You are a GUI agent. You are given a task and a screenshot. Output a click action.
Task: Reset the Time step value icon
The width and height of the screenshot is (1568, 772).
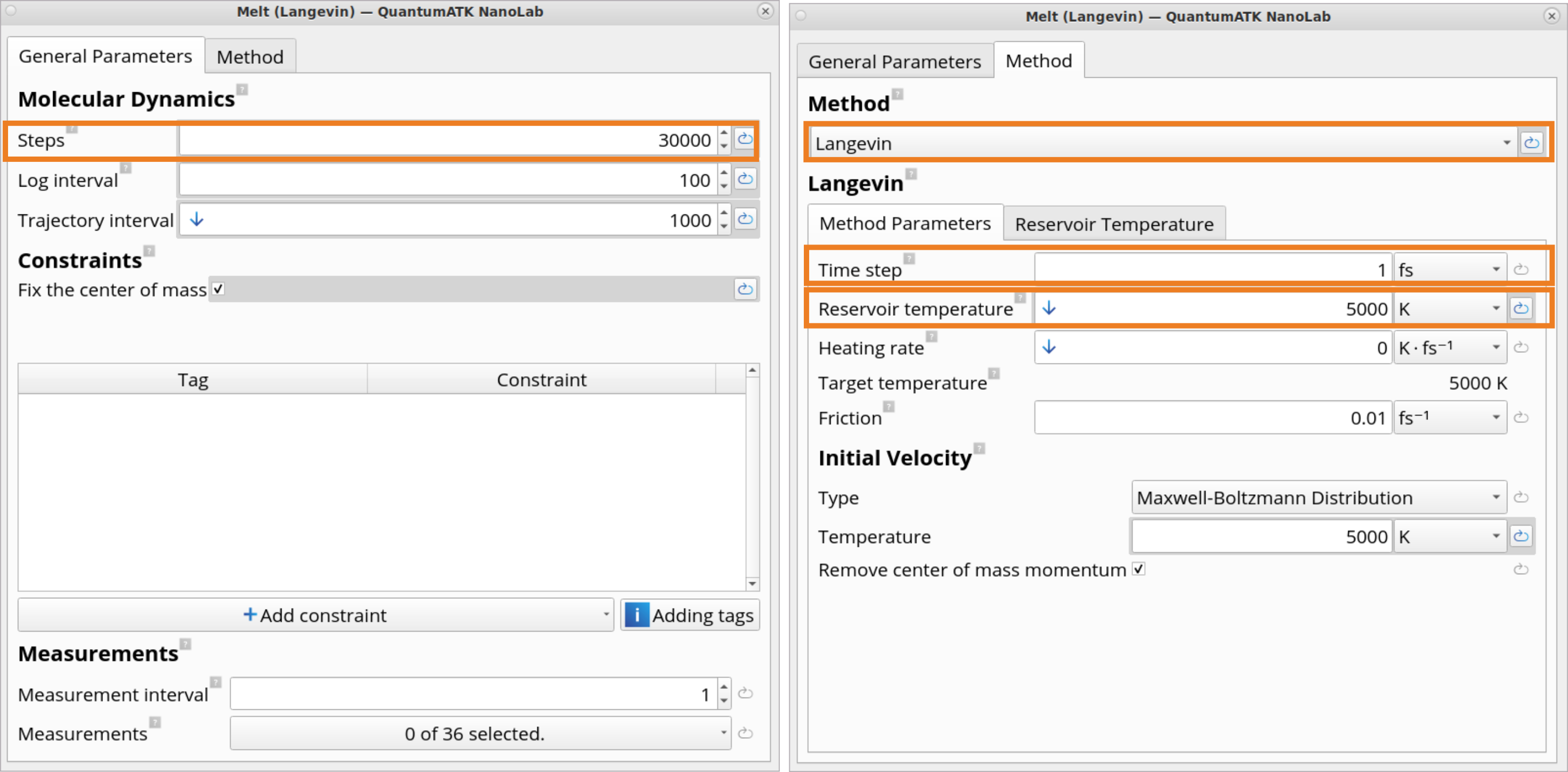coord(1521,269)
